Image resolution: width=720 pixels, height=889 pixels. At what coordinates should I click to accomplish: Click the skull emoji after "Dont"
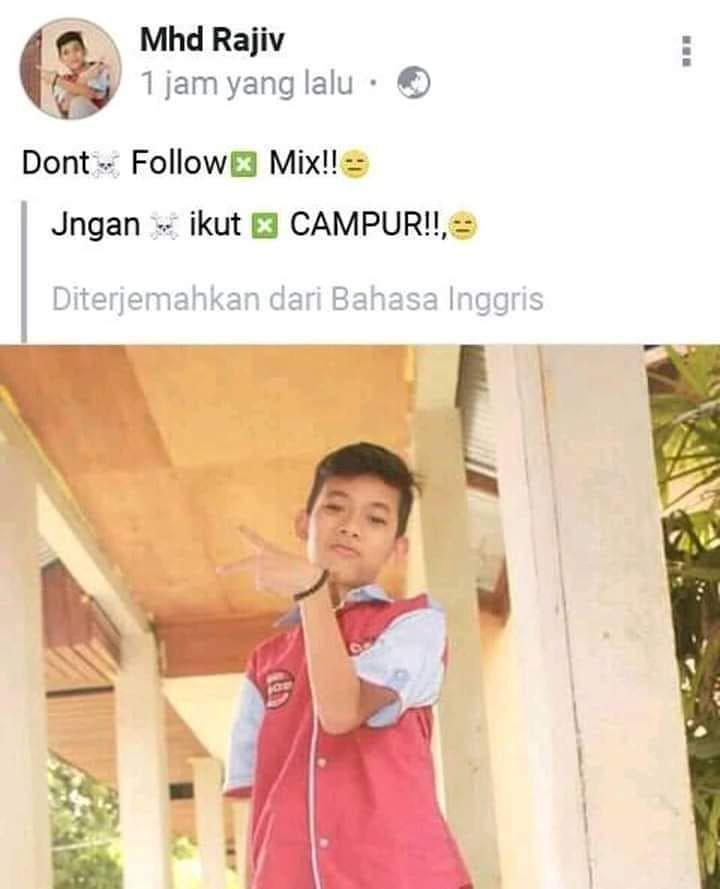coord(106,166)
